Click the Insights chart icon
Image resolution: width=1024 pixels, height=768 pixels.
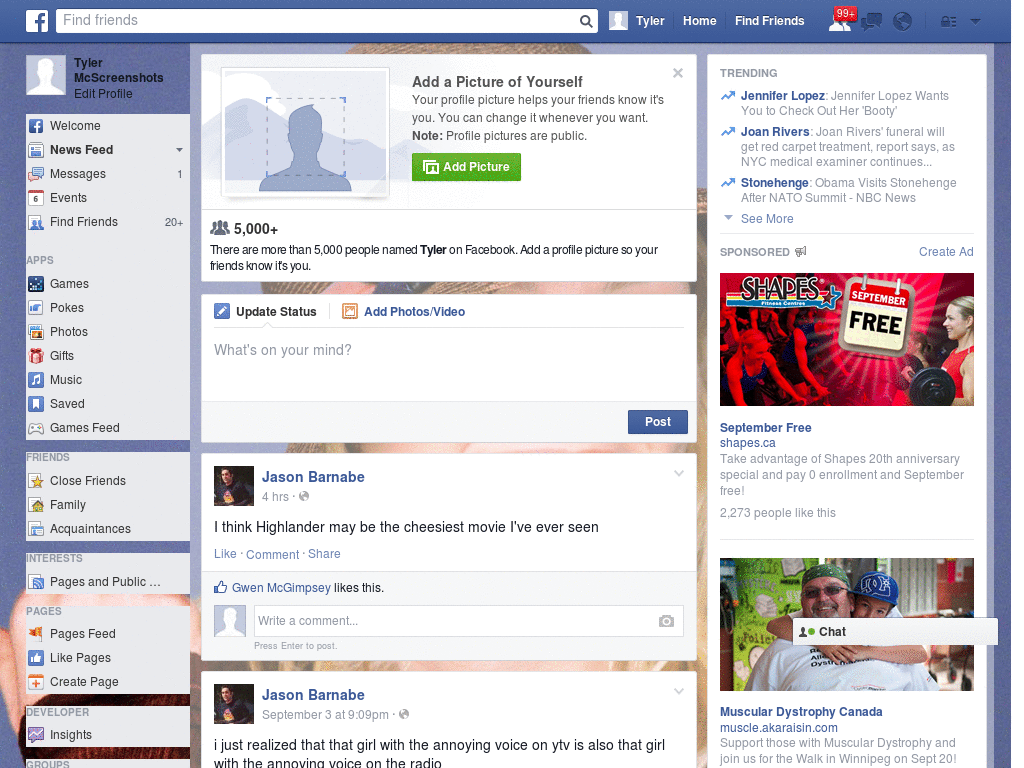pos(36,735)
